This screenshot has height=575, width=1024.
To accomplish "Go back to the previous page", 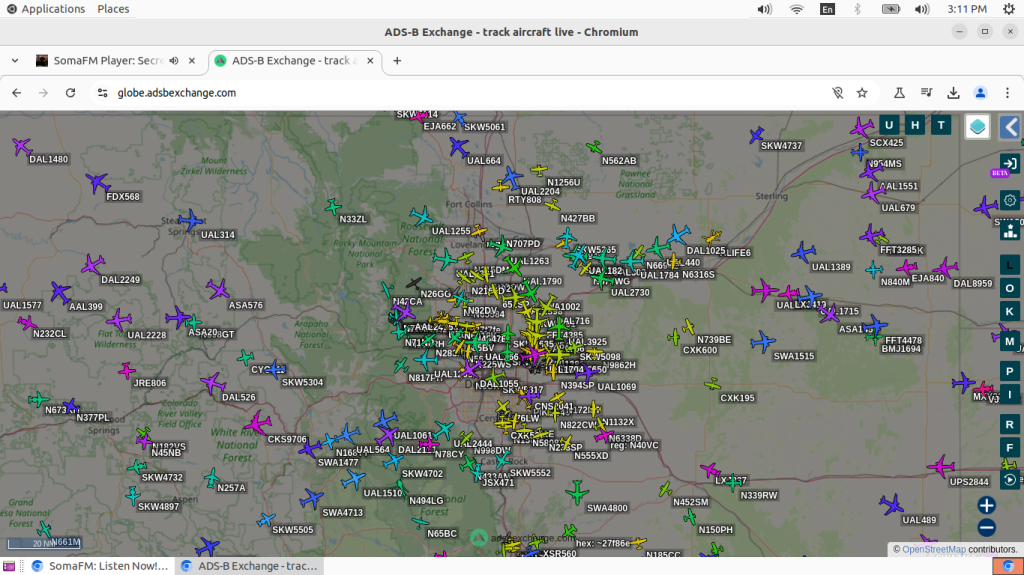I will pyautogui.click(x=16, y=93).
